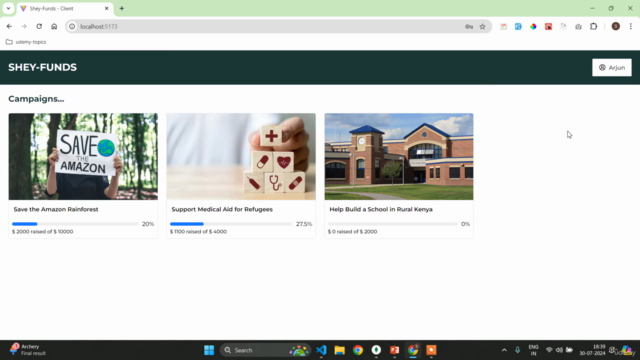Click the Rural Kenya 0% progress bar
640x360 pixels.
(x=393, y=224)
